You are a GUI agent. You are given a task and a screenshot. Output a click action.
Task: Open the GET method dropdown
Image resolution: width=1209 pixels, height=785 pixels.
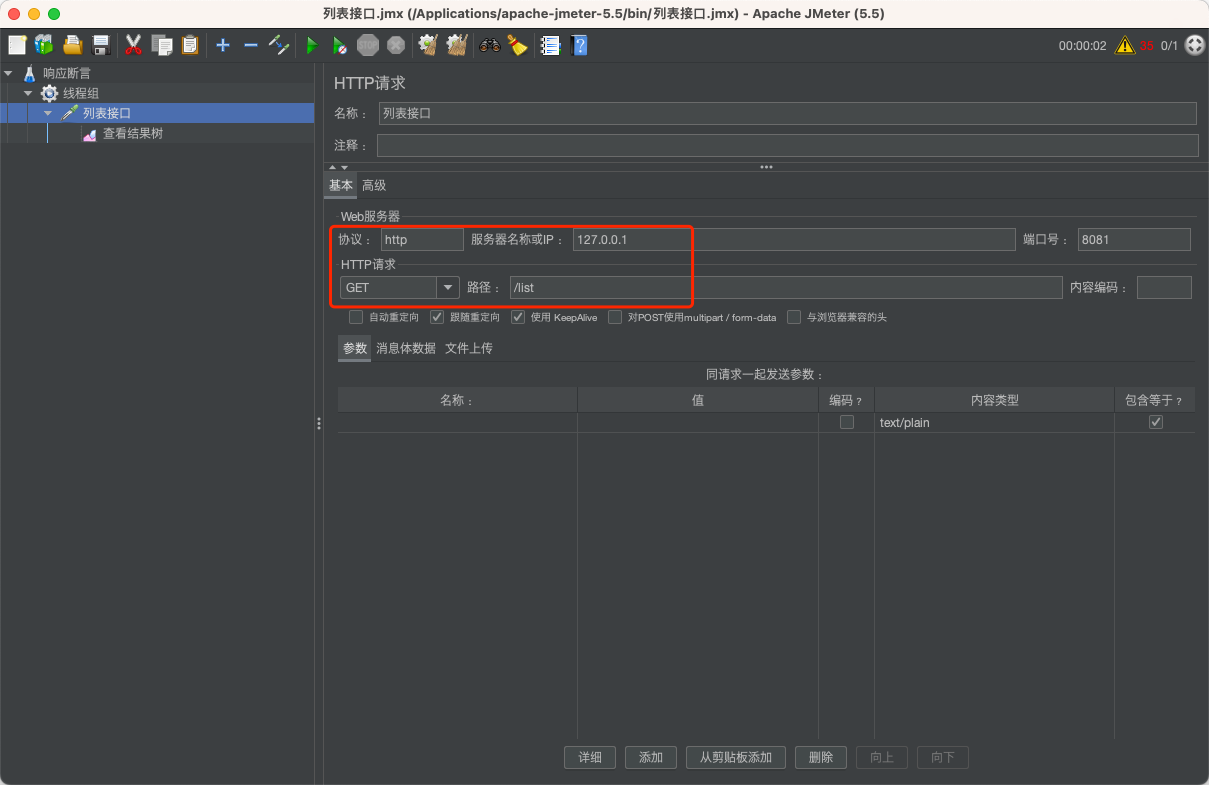point(447,287)
